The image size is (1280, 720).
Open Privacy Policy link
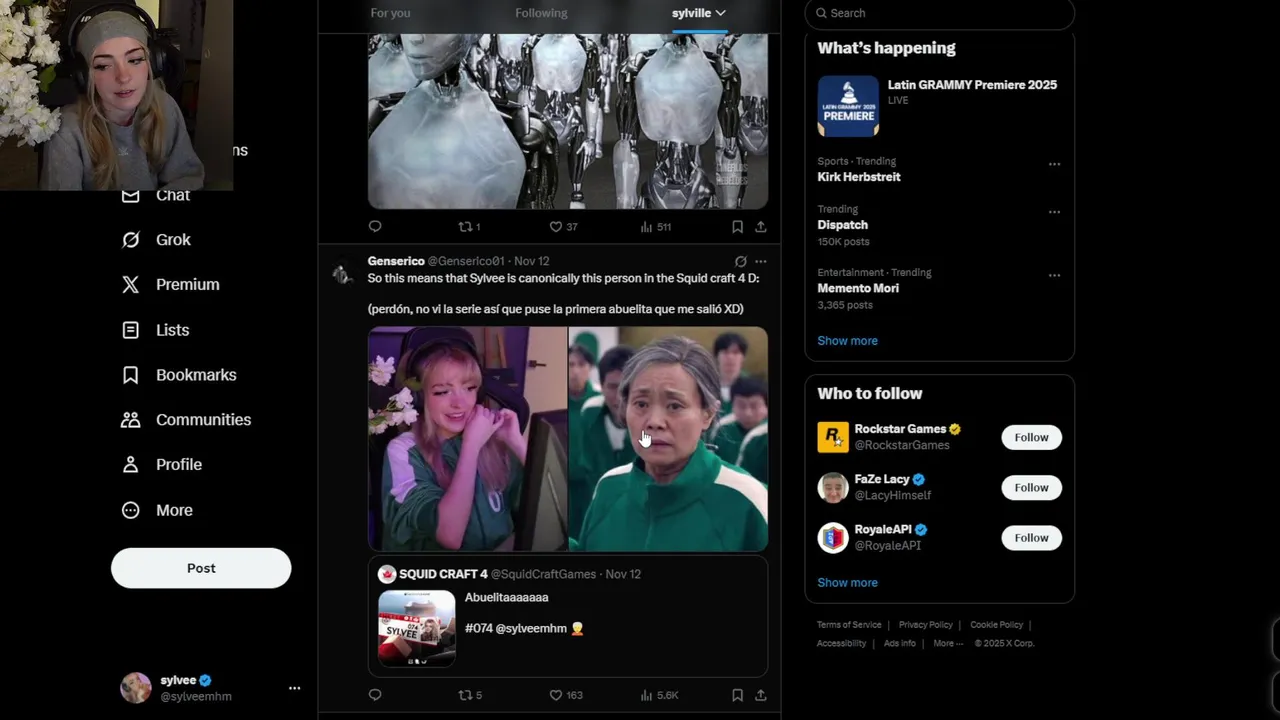[925, 625]
